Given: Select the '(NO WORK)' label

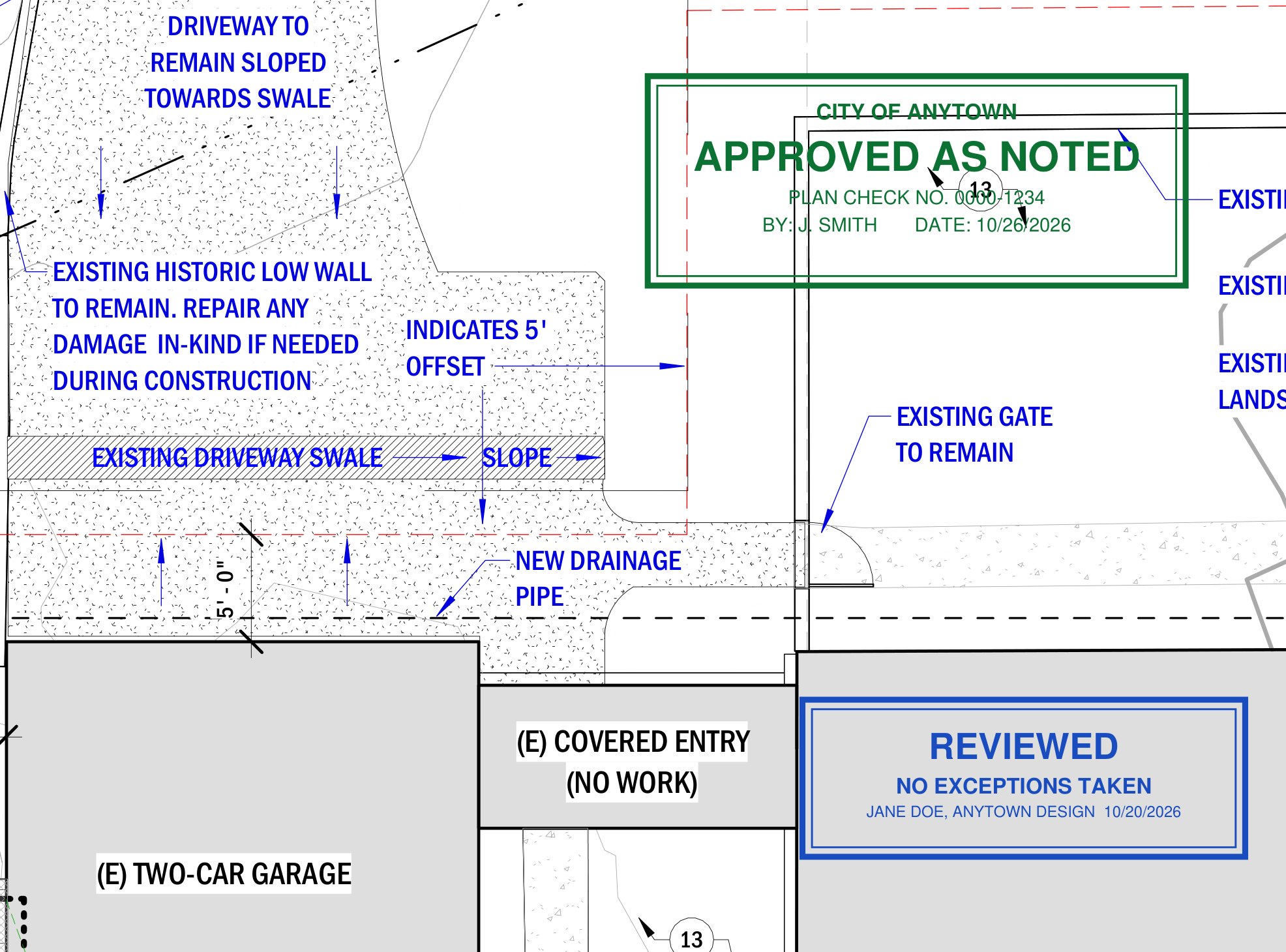Looking at the screenshot, I should 632,782.
